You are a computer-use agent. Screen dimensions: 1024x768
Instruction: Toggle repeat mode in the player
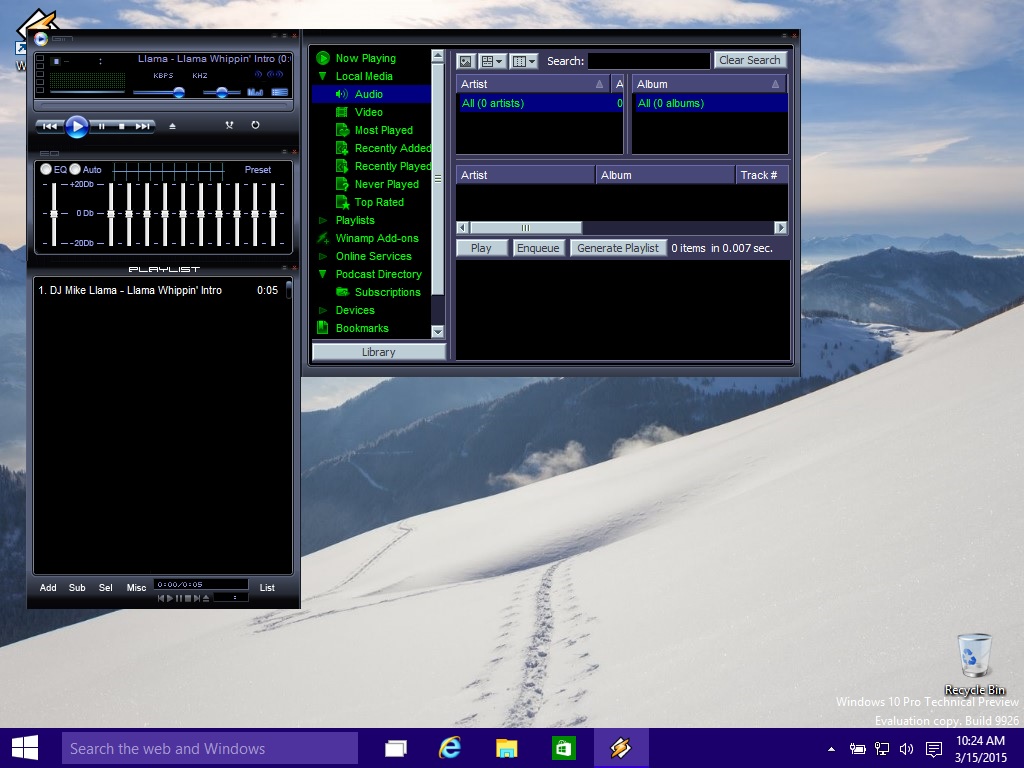click(255, 125)
